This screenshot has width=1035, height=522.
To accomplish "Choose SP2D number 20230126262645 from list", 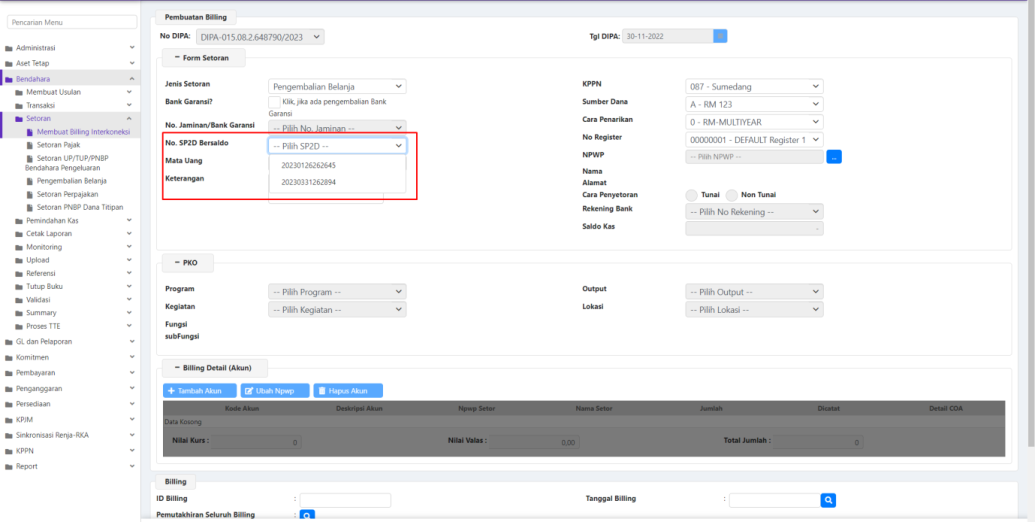I will [x=309, y=165].
